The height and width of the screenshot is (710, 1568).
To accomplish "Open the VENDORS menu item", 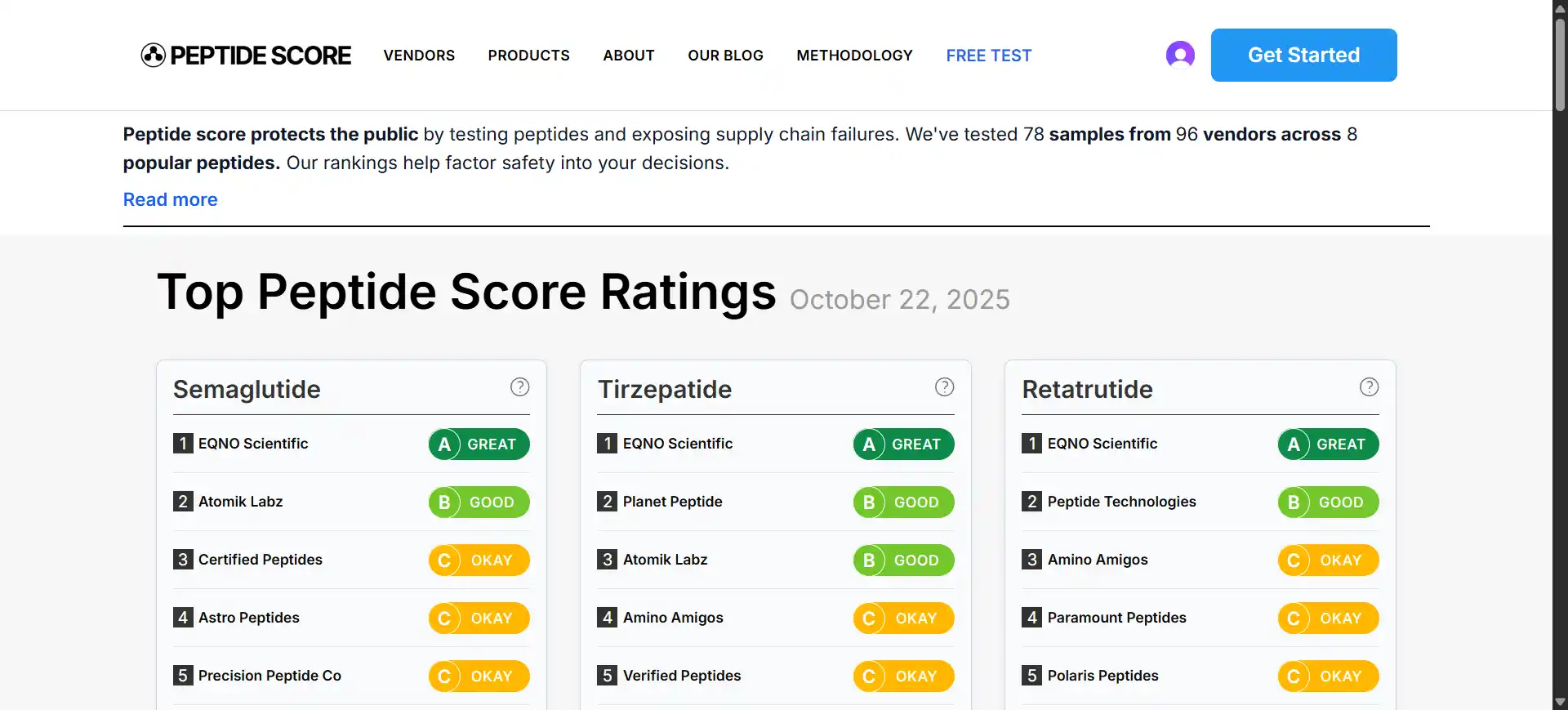I will [419, 55].
